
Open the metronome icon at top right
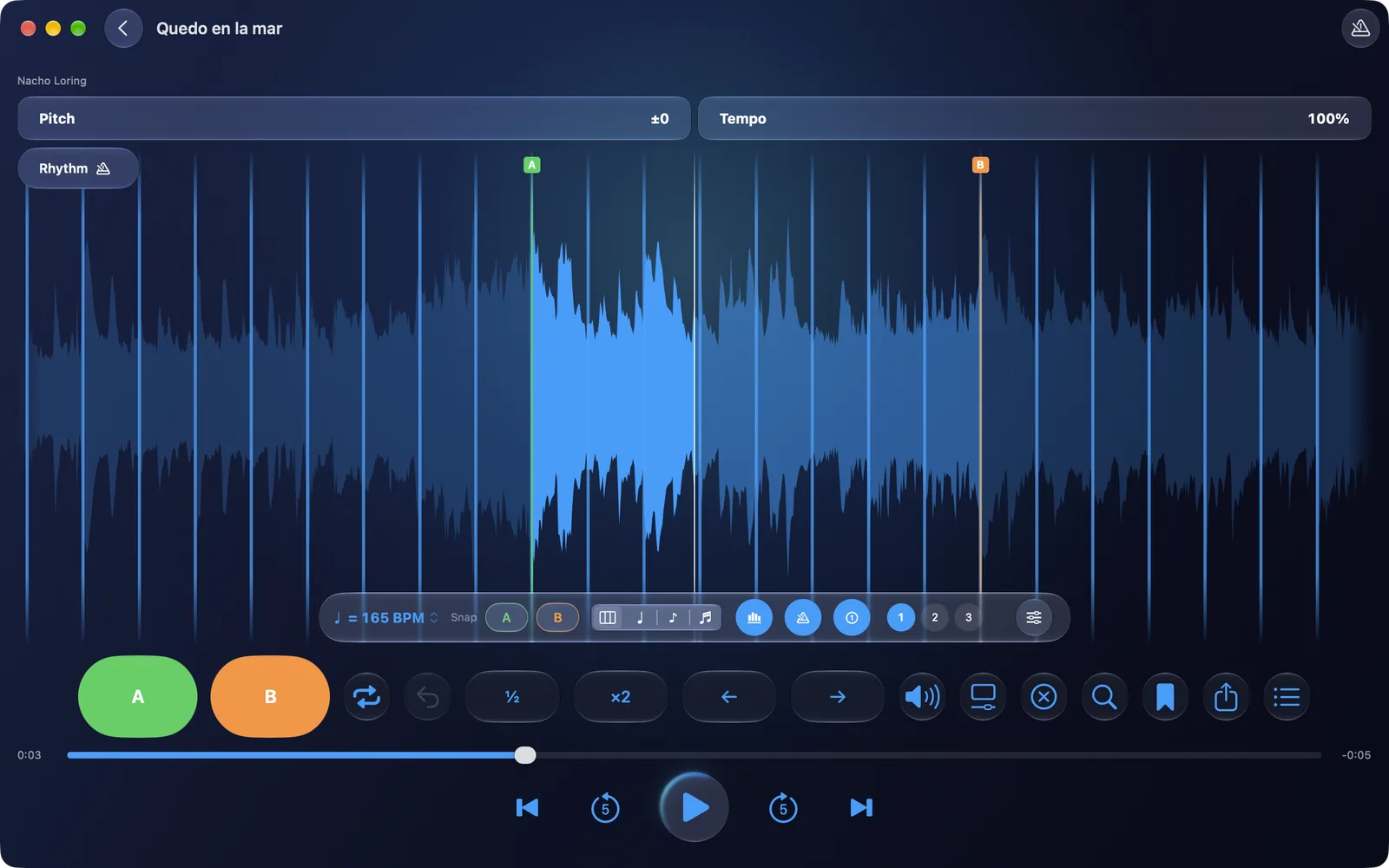point(1360,29)
